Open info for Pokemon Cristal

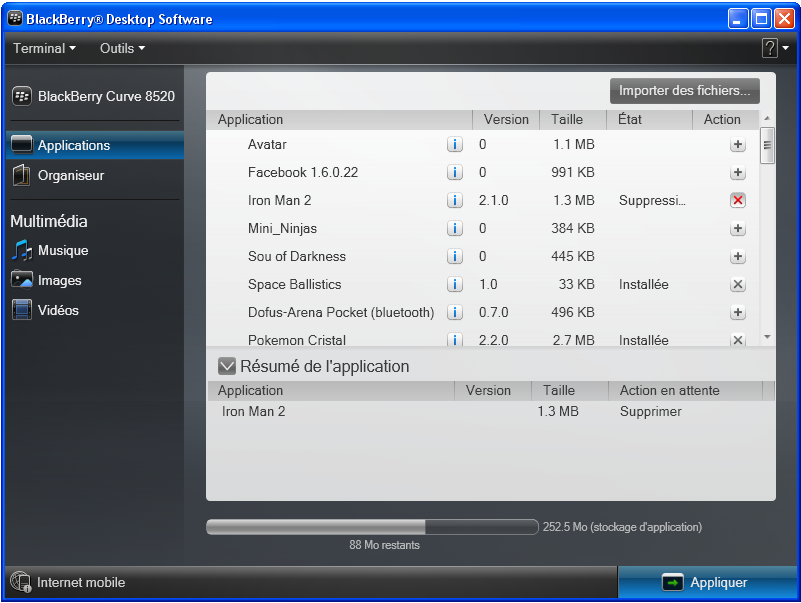(455, 339)
